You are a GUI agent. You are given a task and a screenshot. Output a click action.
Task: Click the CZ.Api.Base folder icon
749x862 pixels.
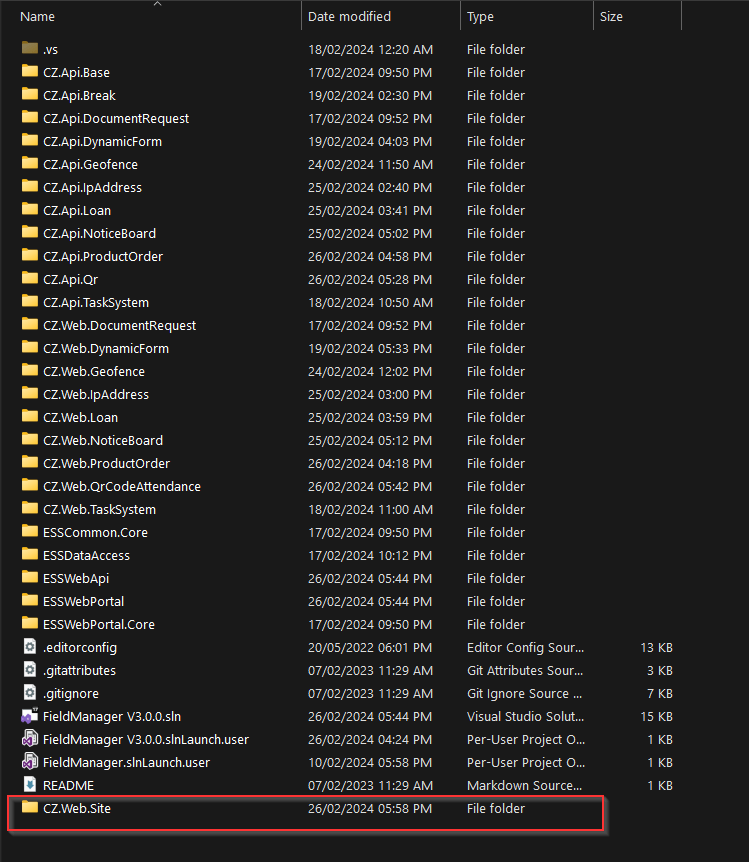(x=30, y=71)
